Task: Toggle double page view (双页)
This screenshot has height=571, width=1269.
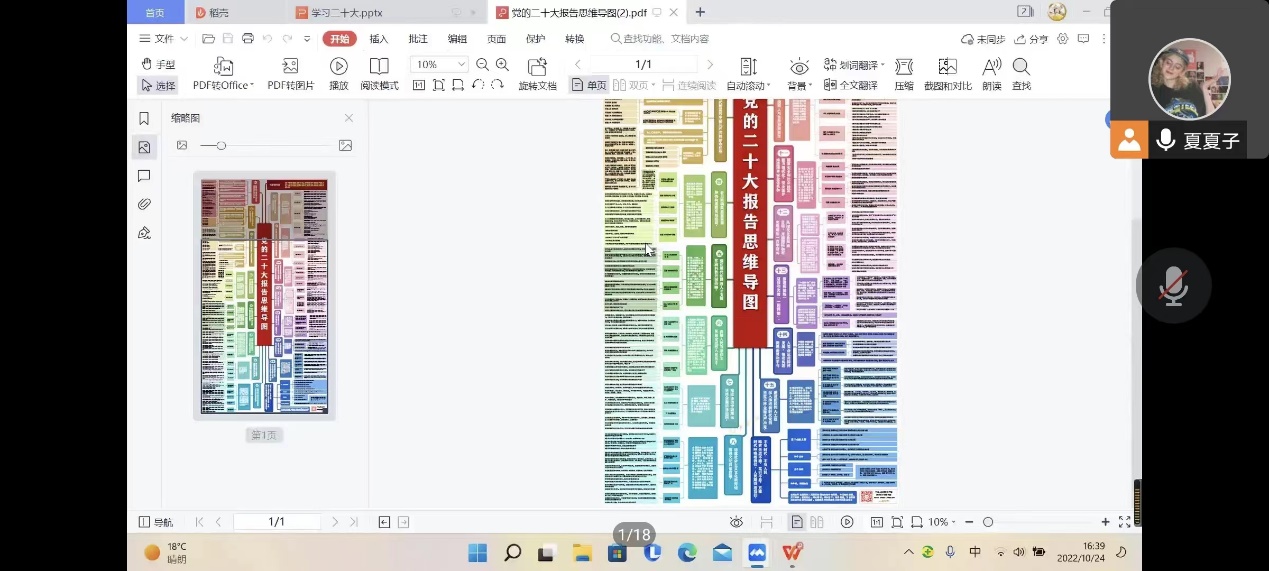Action: [x=633, y=85]
